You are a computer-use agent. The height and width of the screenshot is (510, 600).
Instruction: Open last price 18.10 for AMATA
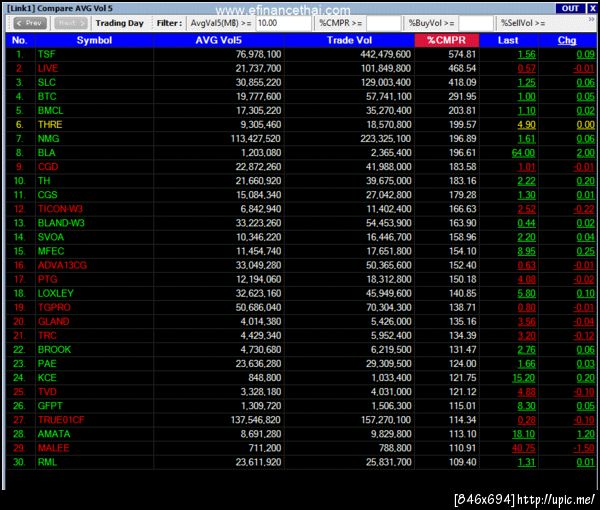523,434
